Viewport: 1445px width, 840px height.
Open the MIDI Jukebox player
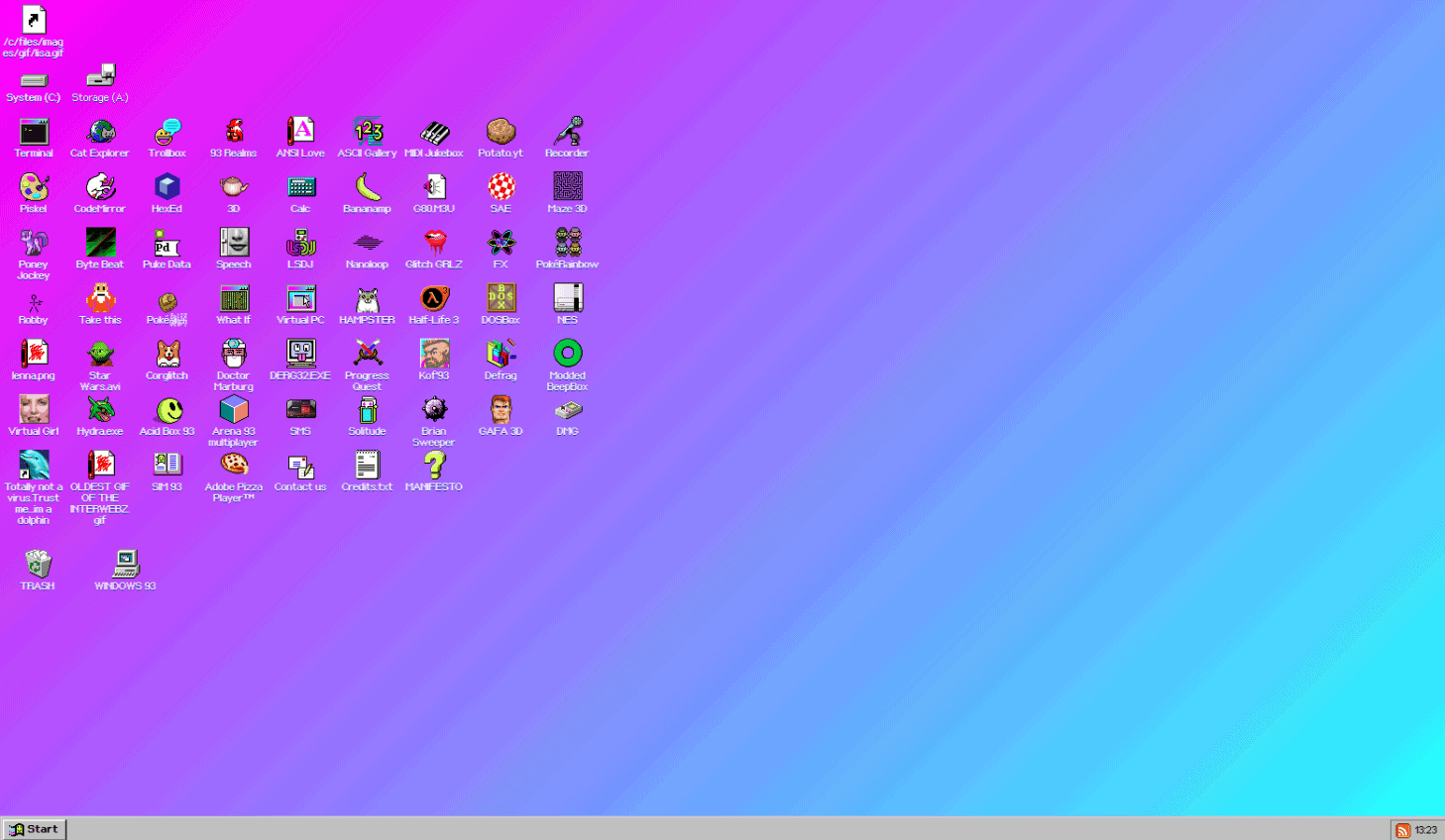433,130
